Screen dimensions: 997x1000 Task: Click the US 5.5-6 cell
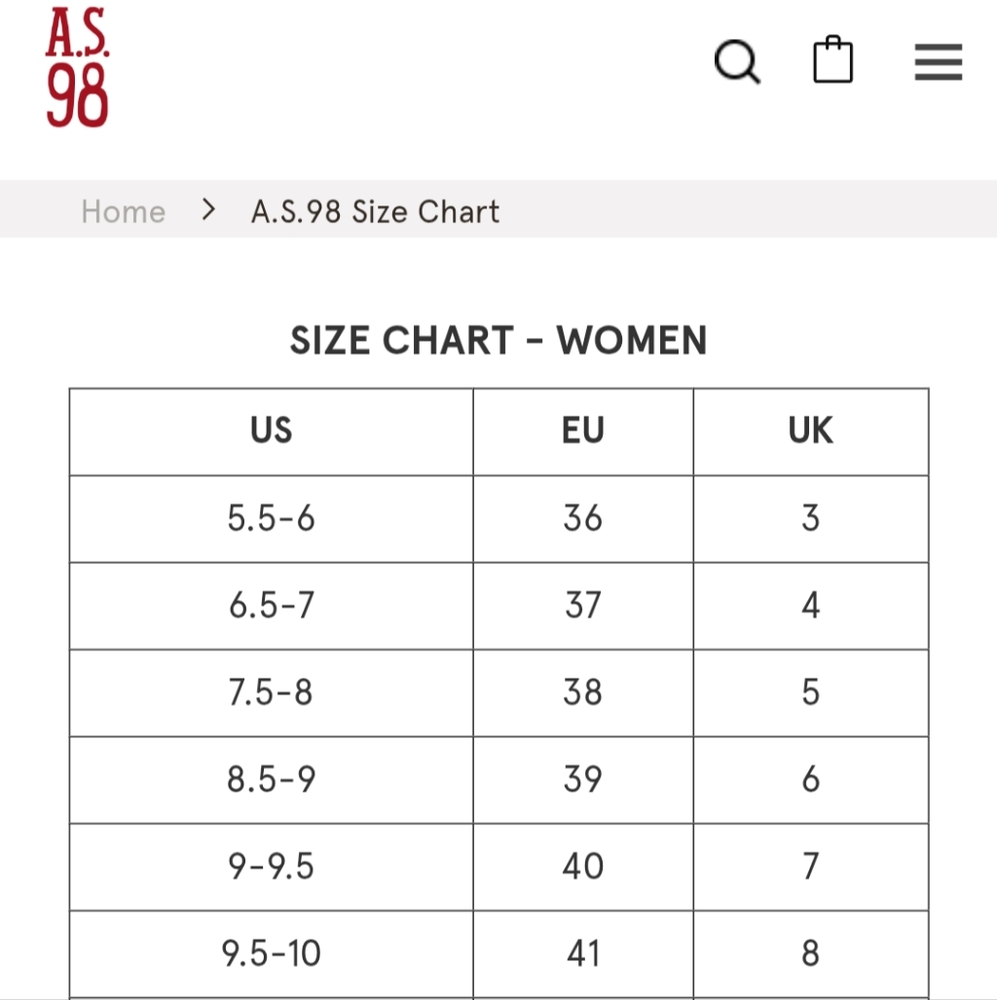click(271, 518)
